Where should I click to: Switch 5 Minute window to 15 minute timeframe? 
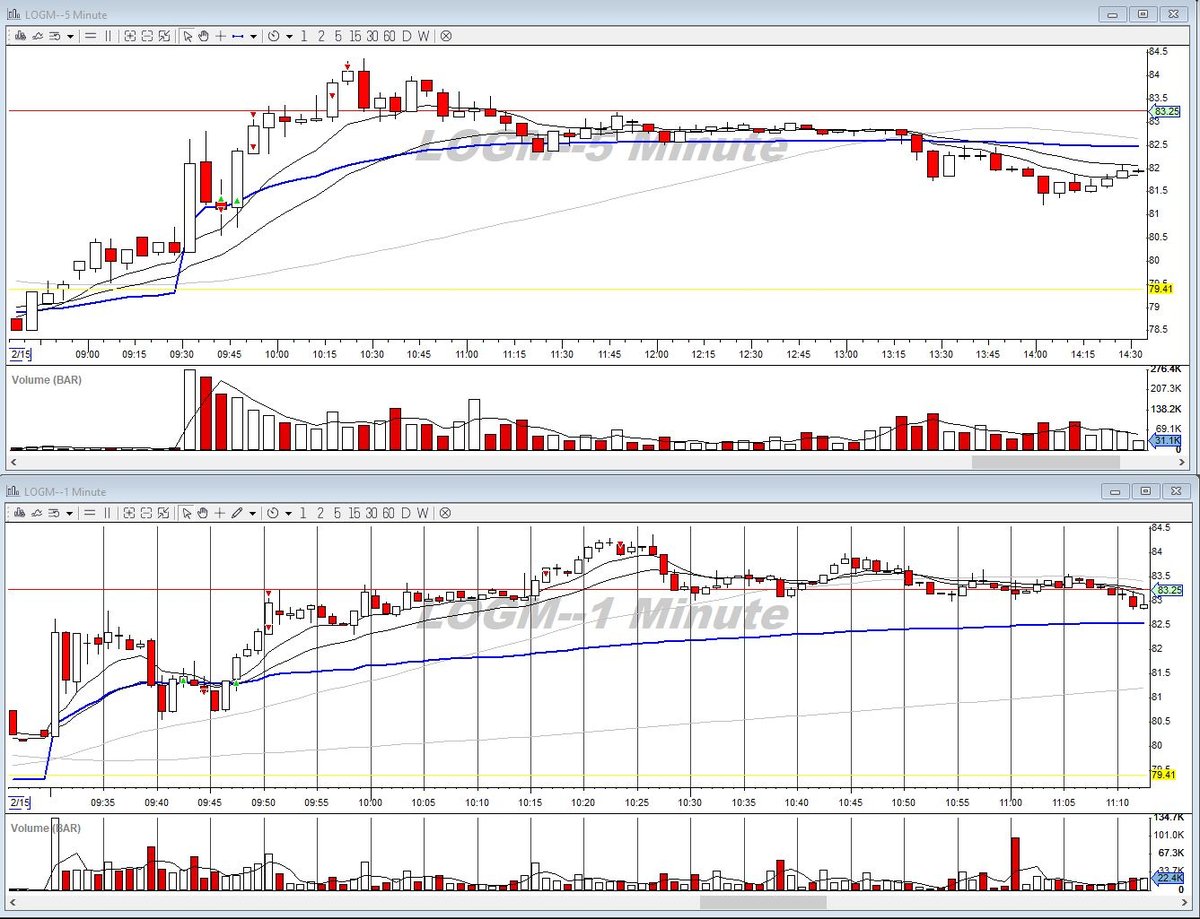(x=355, y=35)
